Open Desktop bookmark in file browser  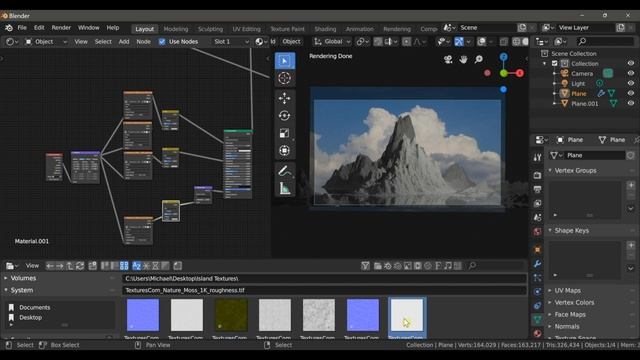(x=31, y=317)
